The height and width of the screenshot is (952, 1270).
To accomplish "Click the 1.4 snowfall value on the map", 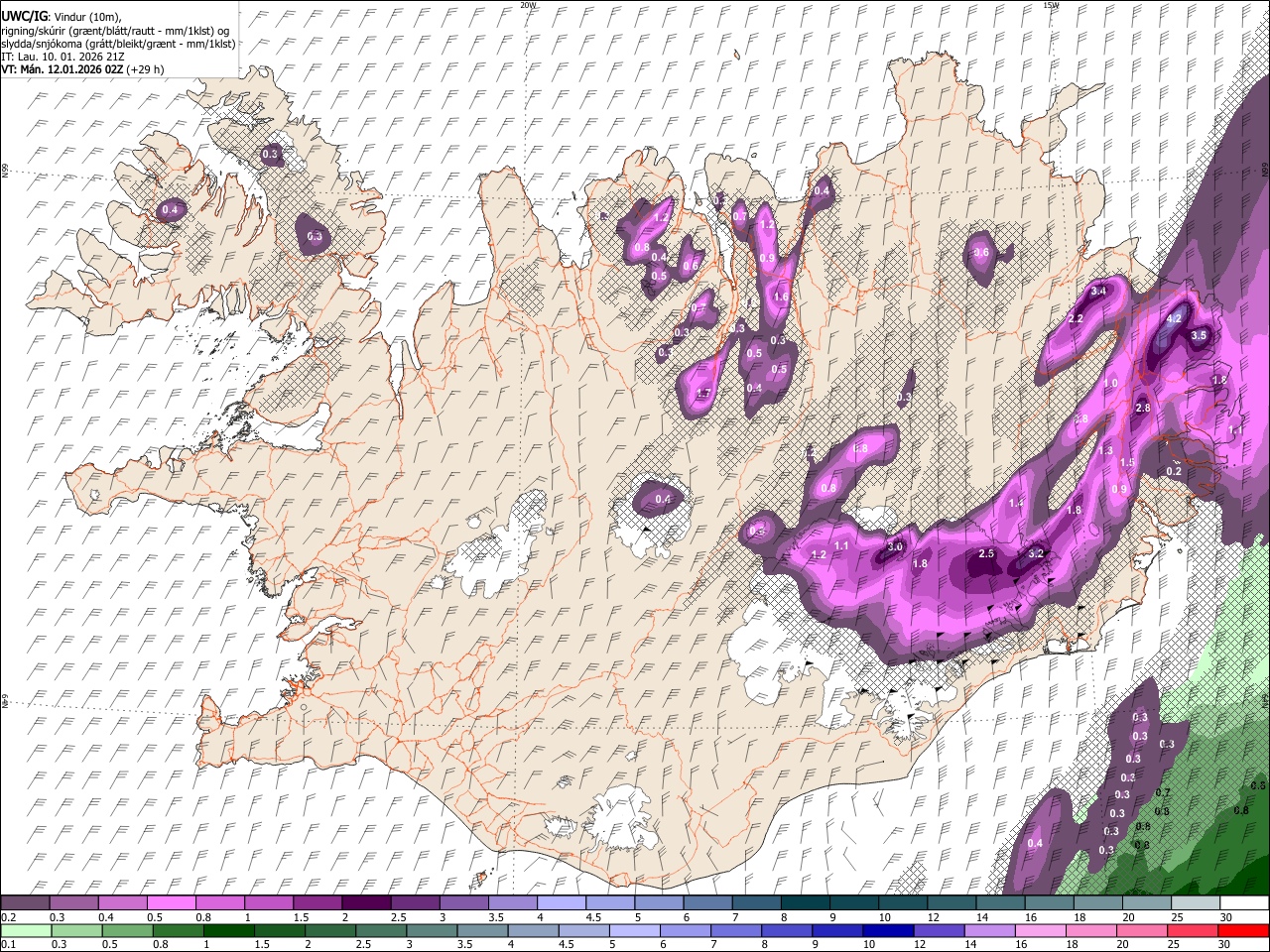I will coord(1015,504).
